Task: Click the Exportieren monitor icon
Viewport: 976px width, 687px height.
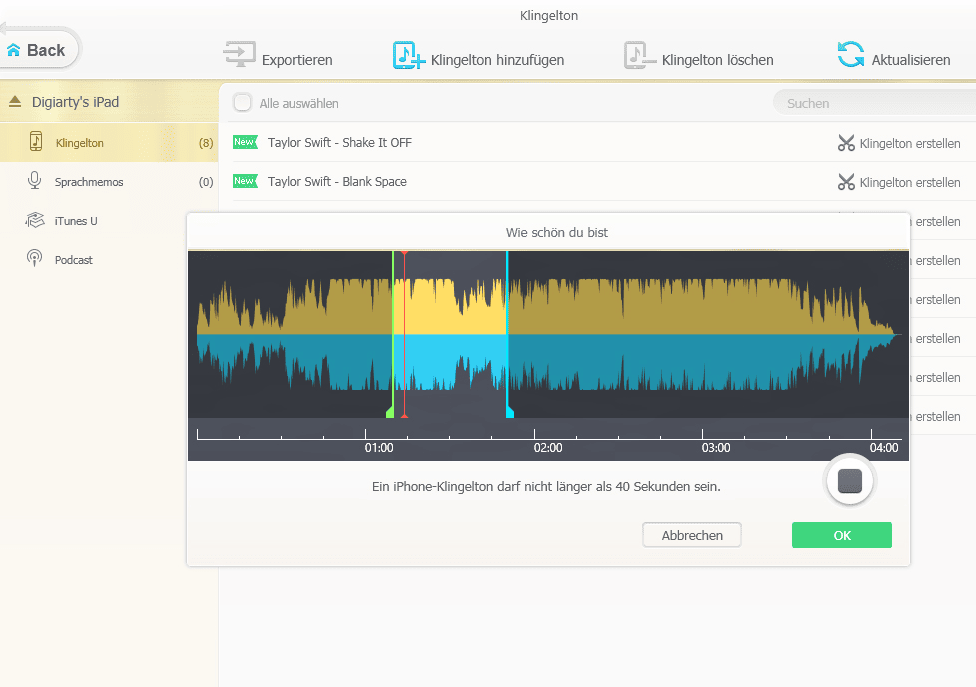Action: click(240, 55)
